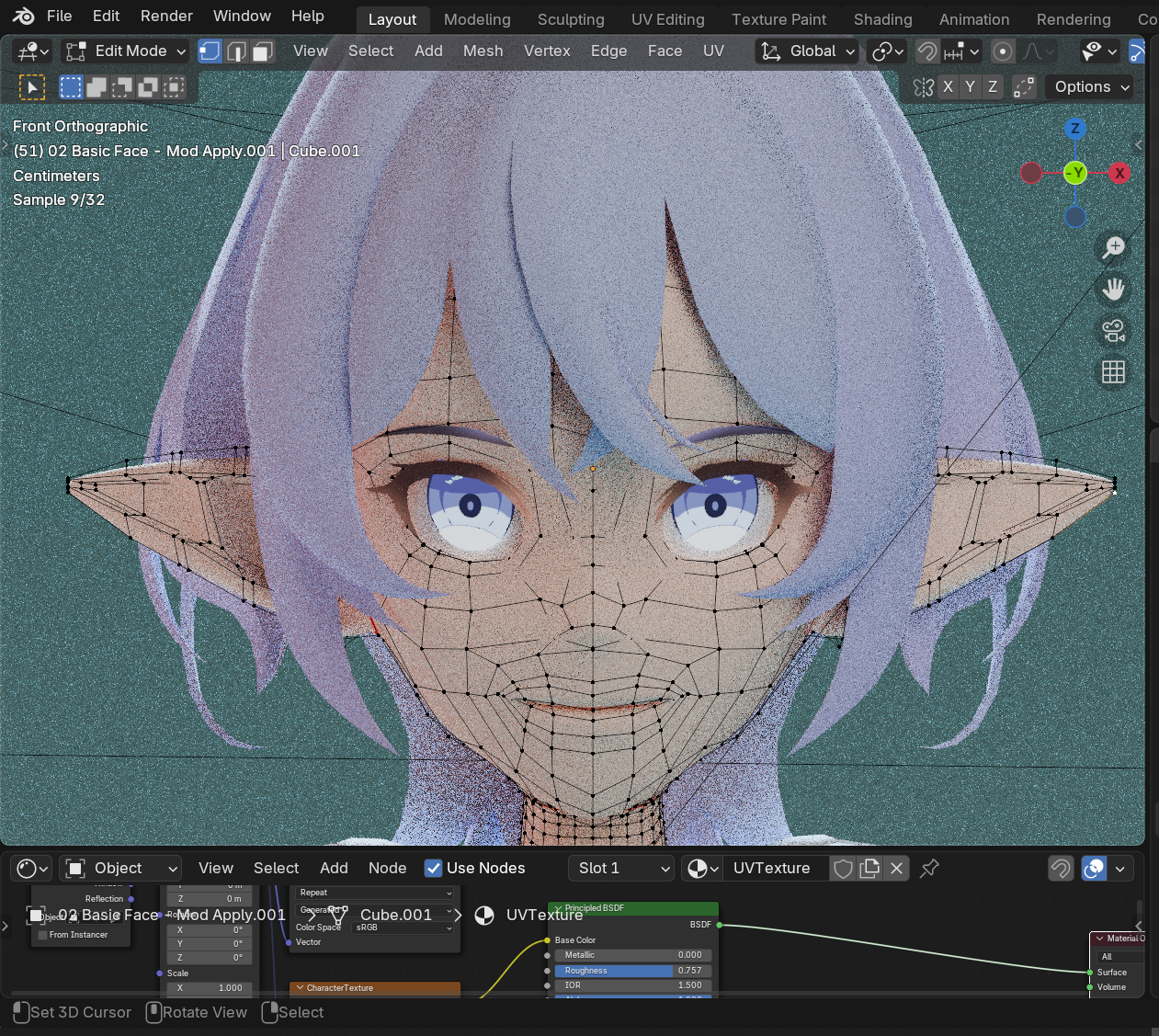Switch to the Shading workspace tab
1159x1036 pixels.
883,19
